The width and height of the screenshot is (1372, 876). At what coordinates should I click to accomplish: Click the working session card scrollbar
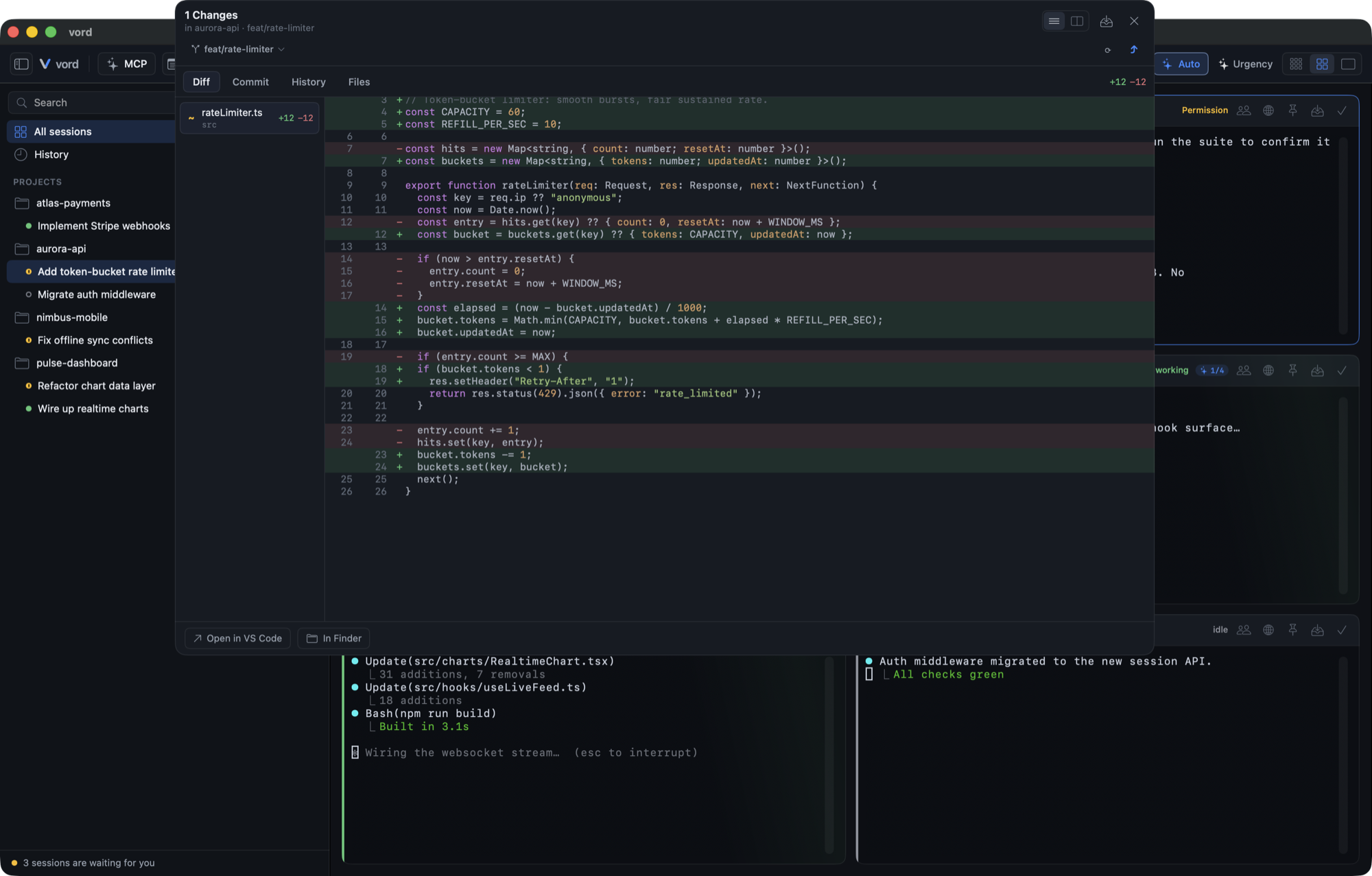(x=1343, y=495)
